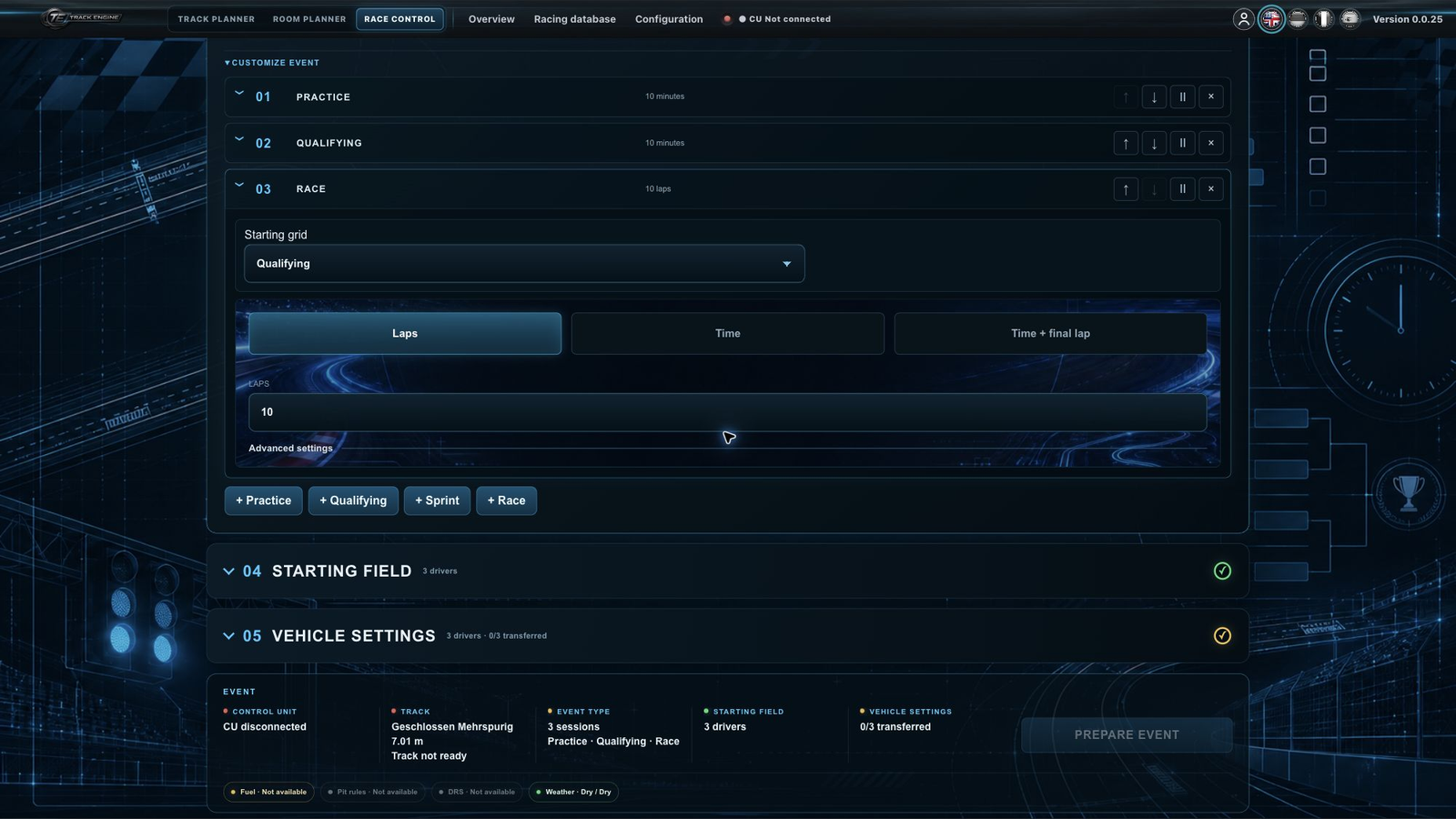Add a Sprint session
1456x819 pixels.
point(437,500)
